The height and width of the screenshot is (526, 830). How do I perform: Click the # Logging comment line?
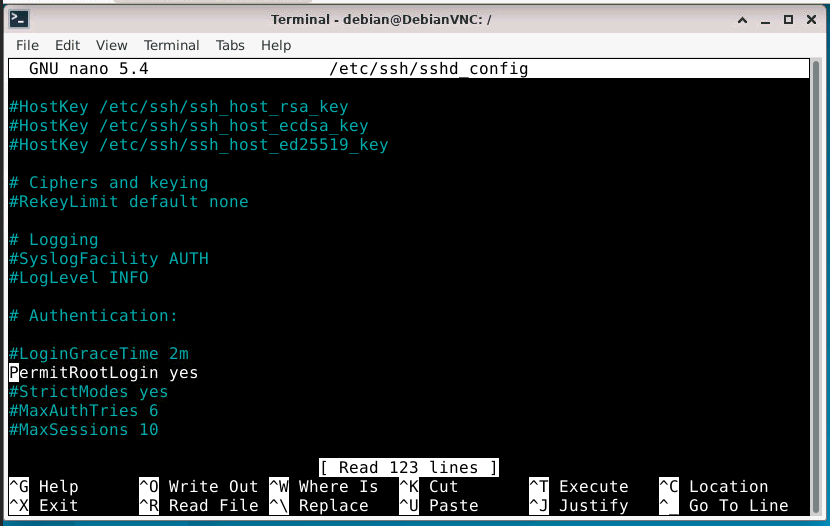point(54,240)
